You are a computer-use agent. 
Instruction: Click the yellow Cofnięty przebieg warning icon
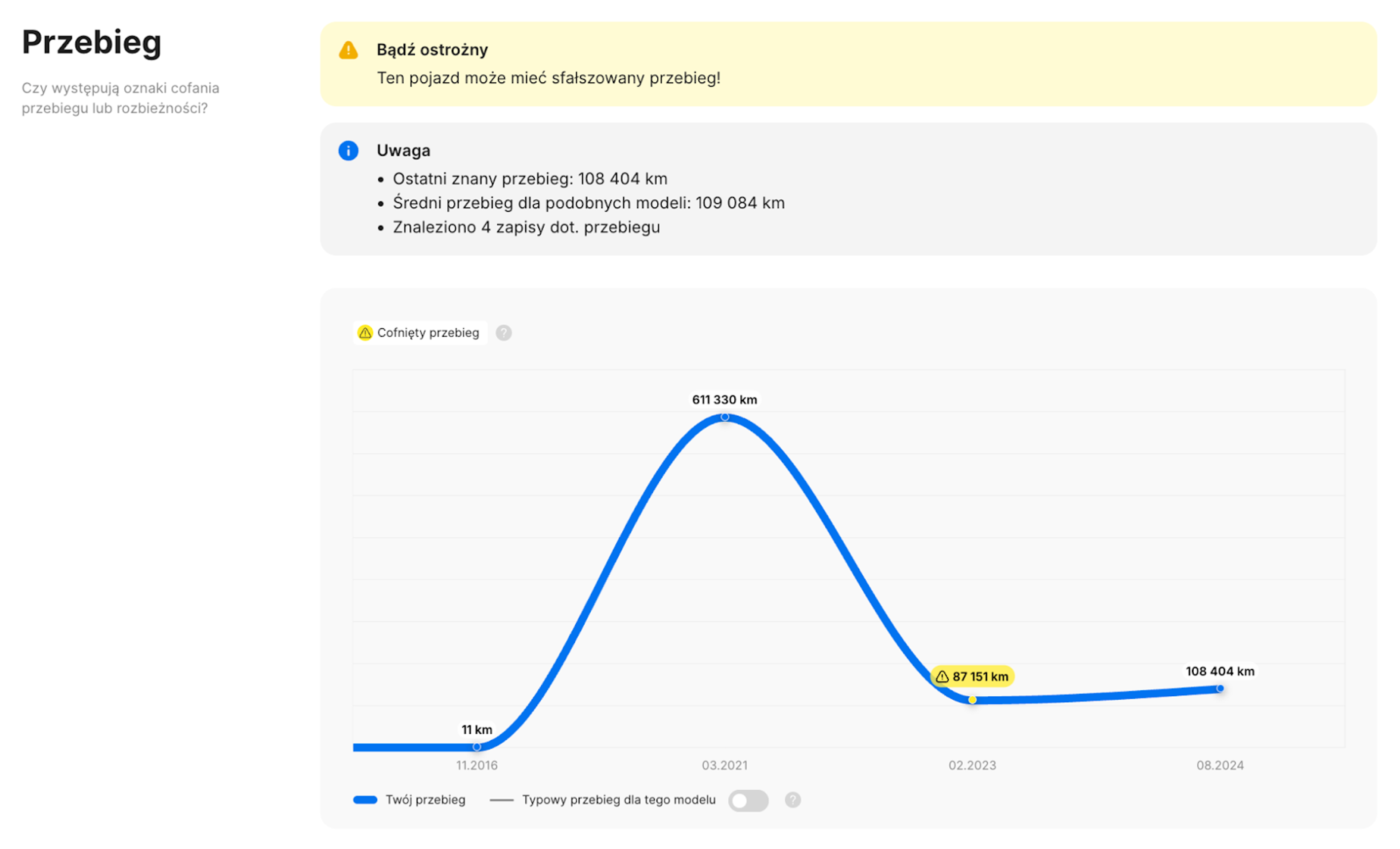(x=365, y=333)
